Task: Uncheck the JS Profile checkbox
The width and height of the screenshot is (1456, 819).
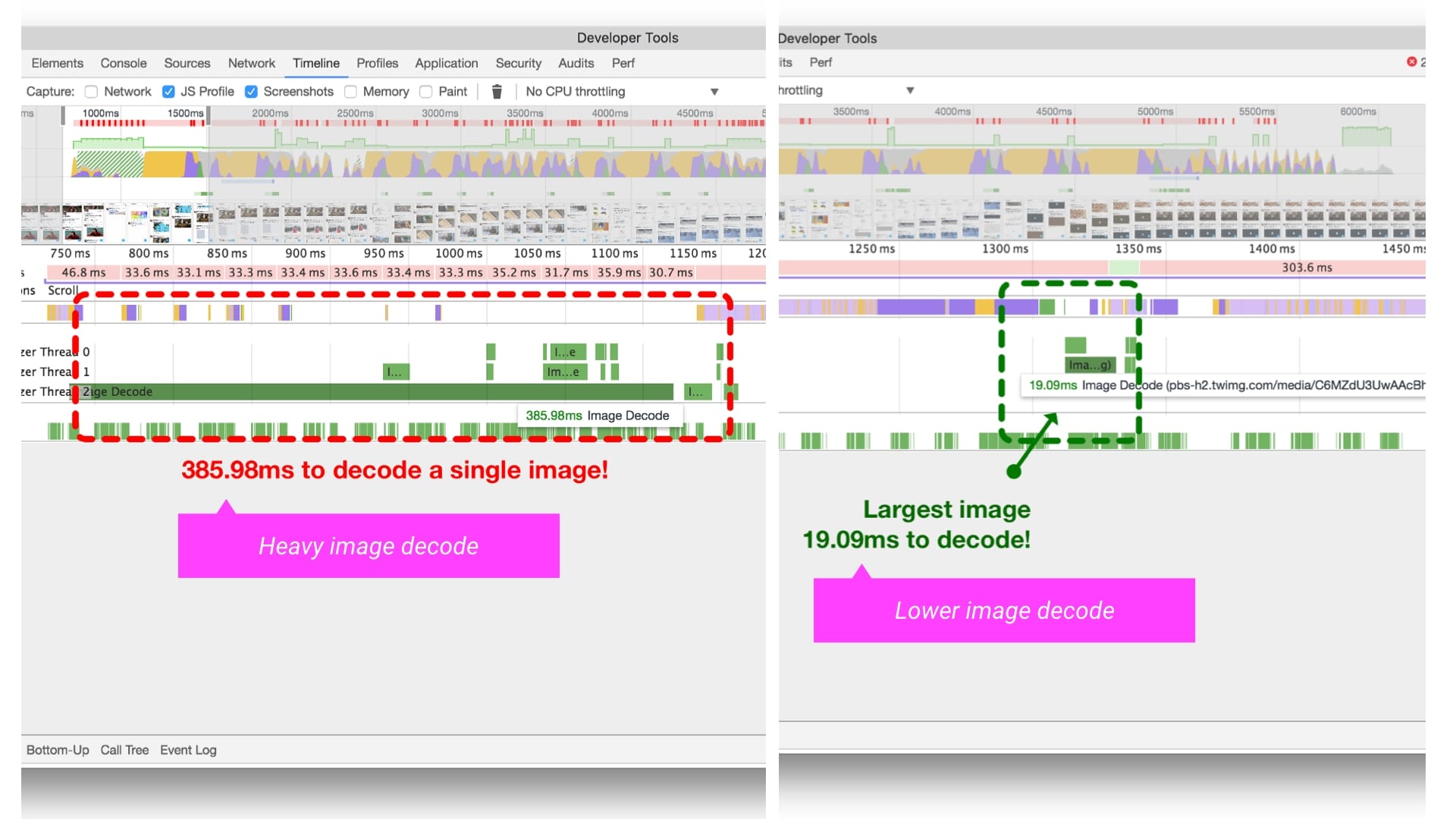Action: tap(168, 92)
